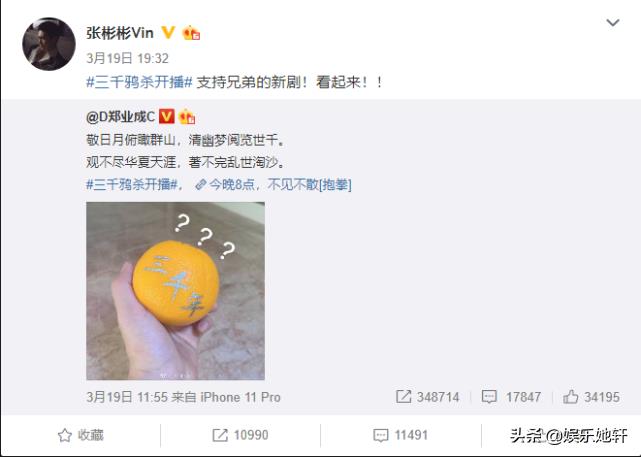Click the original post repost icon 348714

pyautogui.click(x=428, y=397)
